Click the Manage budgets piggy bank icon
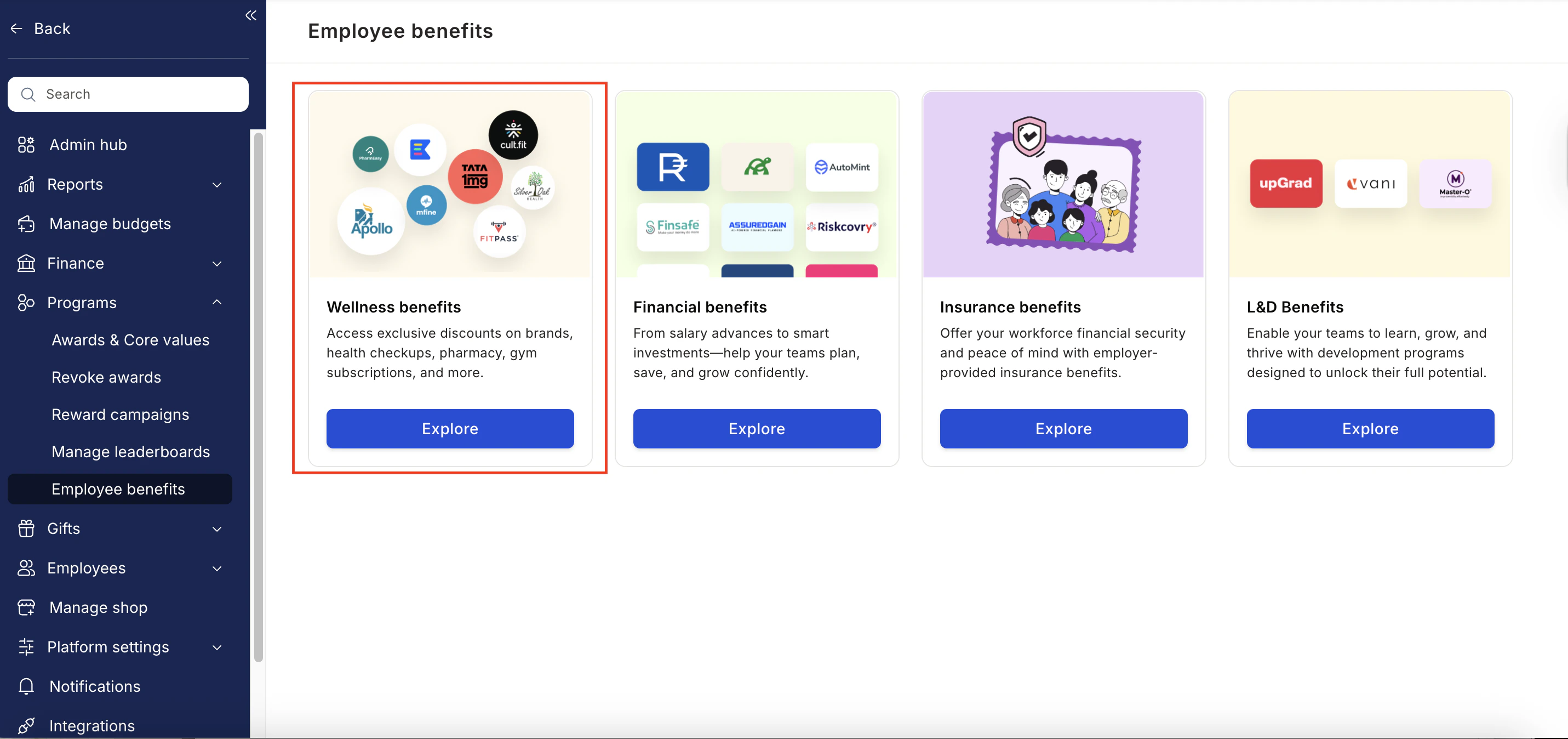 click(26, 224)
